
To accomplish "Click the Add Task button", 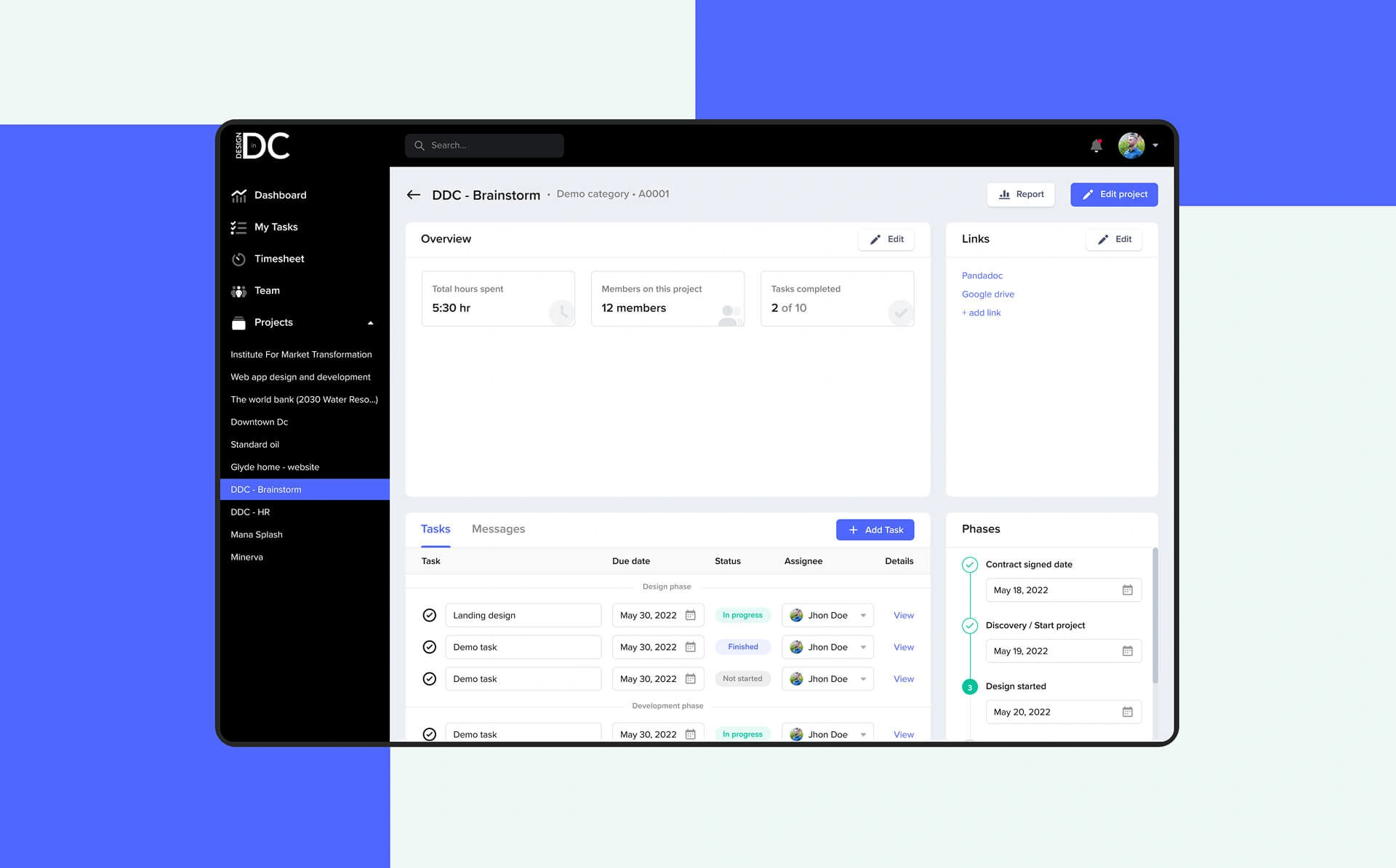I will 875,530.
